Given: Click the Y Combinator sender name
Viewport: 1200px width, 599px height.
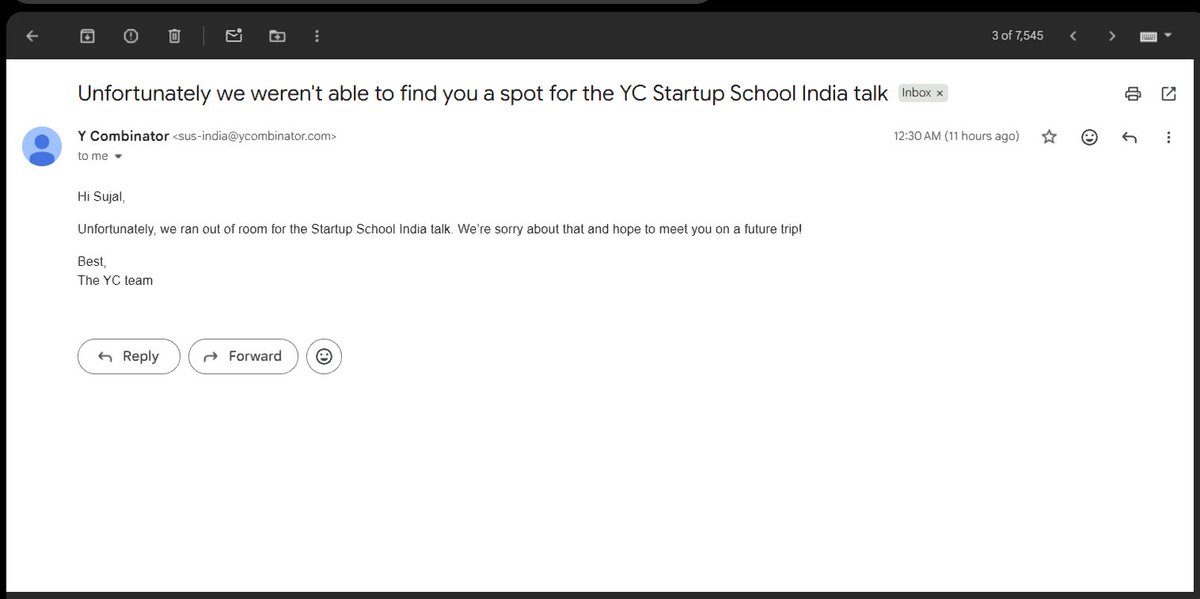Looking at the screenshot, I should pos(123,136).
